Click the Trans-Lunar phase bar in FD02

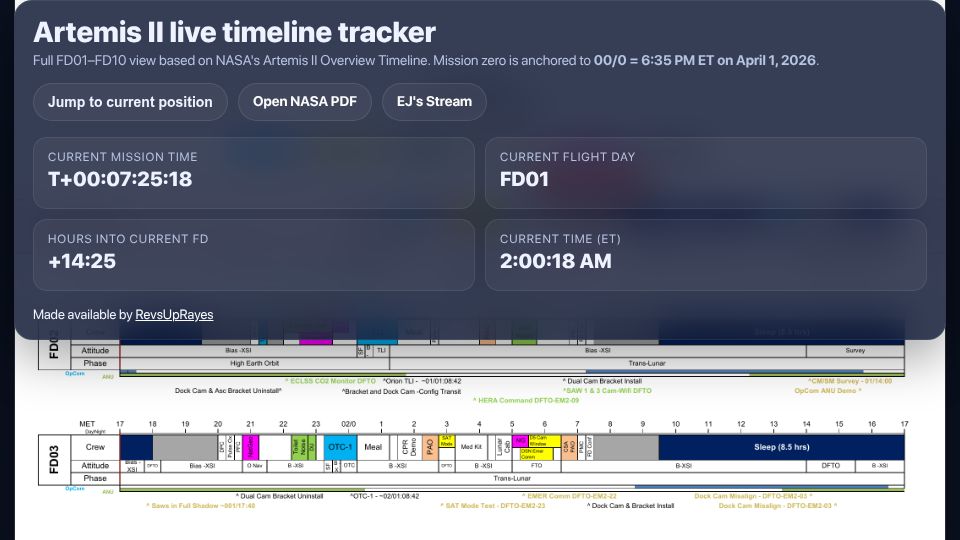pos(647,363)
